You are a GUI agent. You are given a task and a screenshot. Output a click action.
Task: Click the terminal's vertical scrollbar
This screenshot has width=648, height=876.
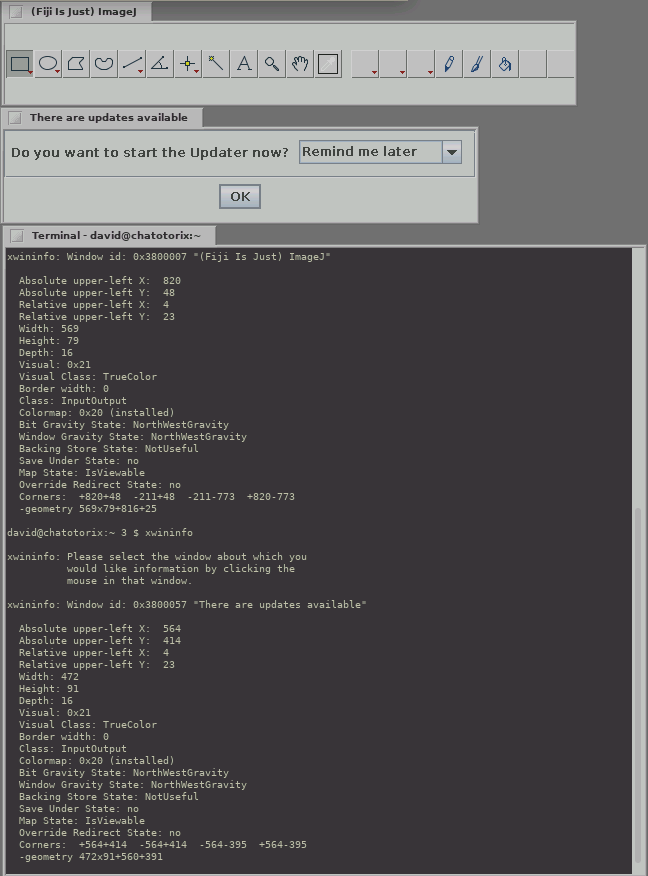click(640, 680)
